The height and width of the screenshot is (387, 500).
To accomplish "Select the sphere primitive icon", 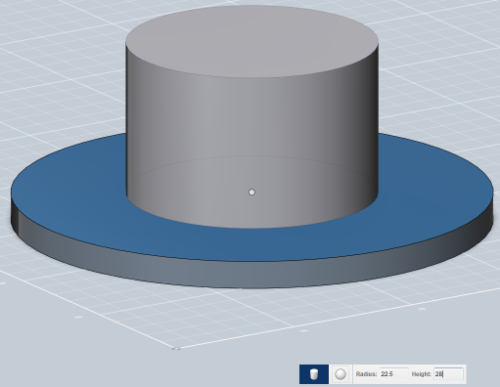I will pyautogui.click(x=341, y=374).
